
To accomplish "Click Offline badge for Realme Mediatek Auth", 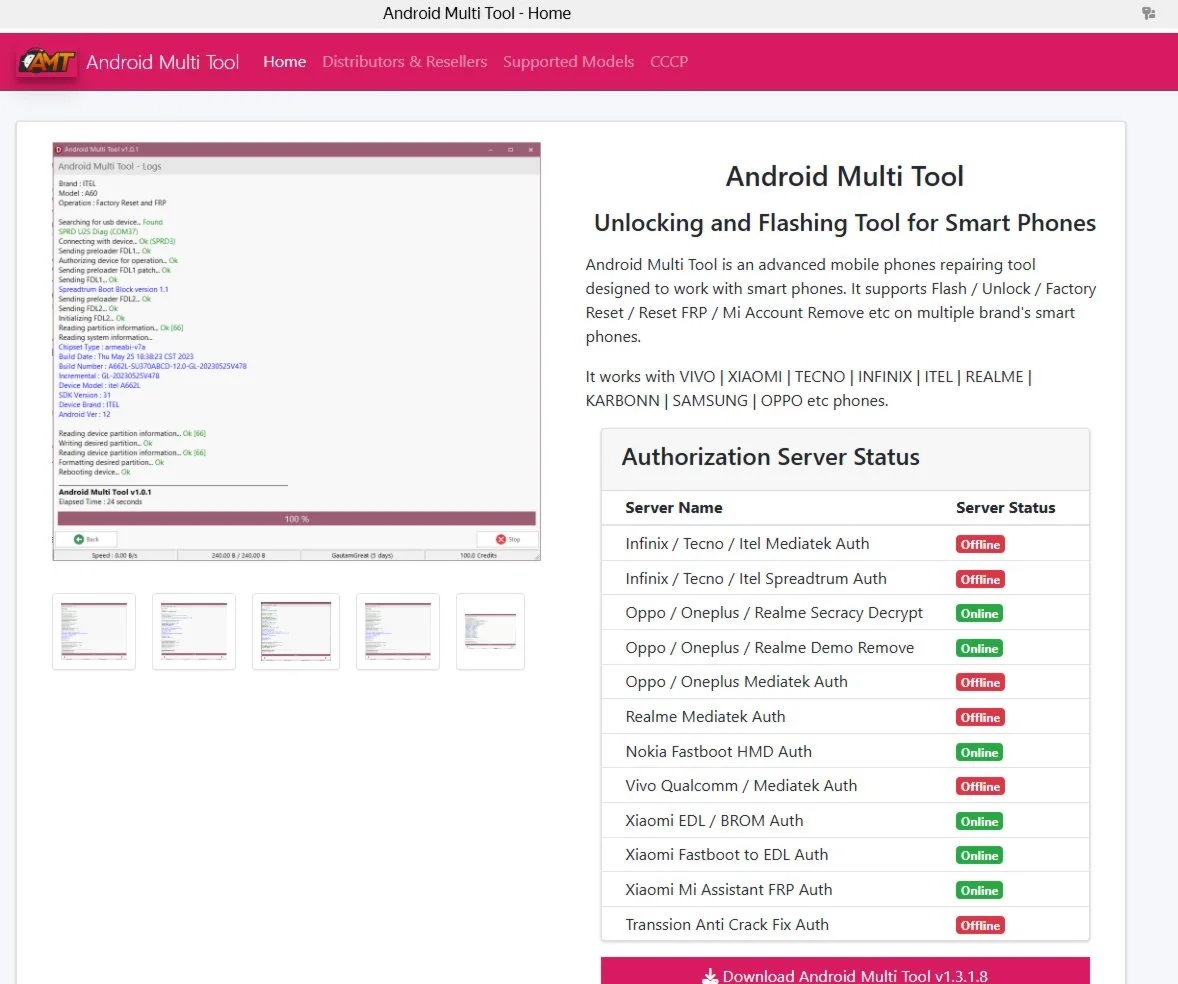I will coord(980,717).
